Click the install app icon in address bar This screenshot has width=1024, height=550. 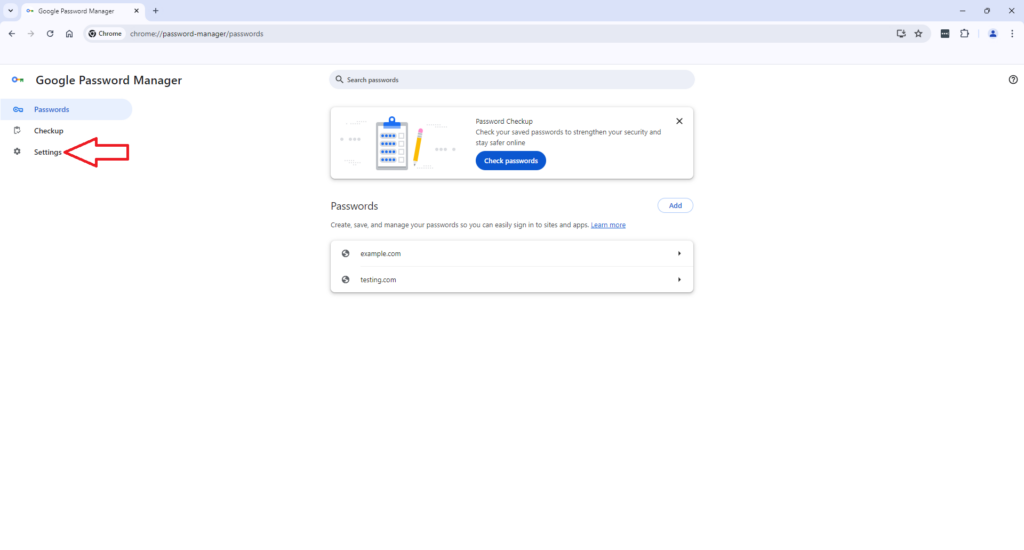point(901,33)
